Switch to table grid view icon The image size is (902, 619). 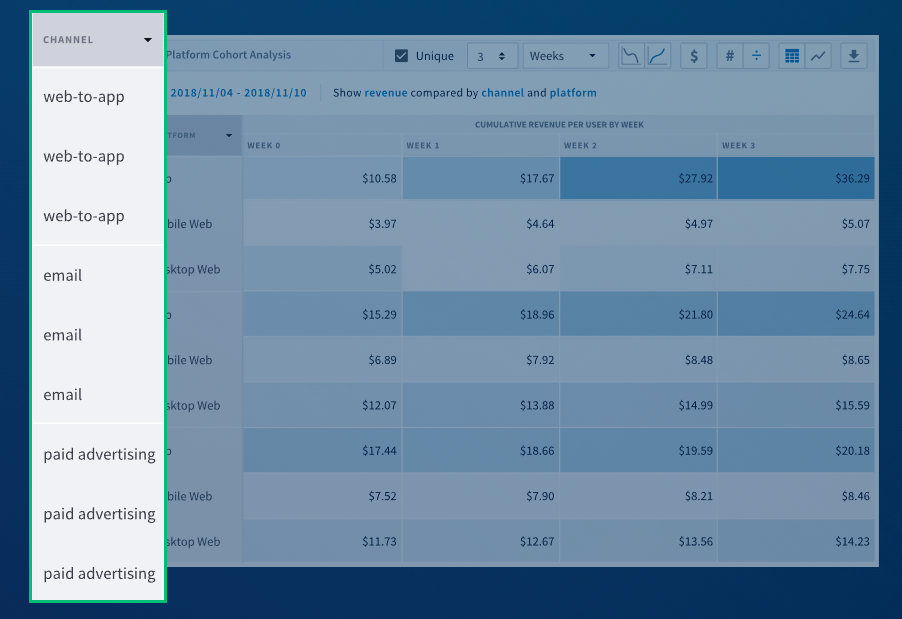tap(792, 56)
